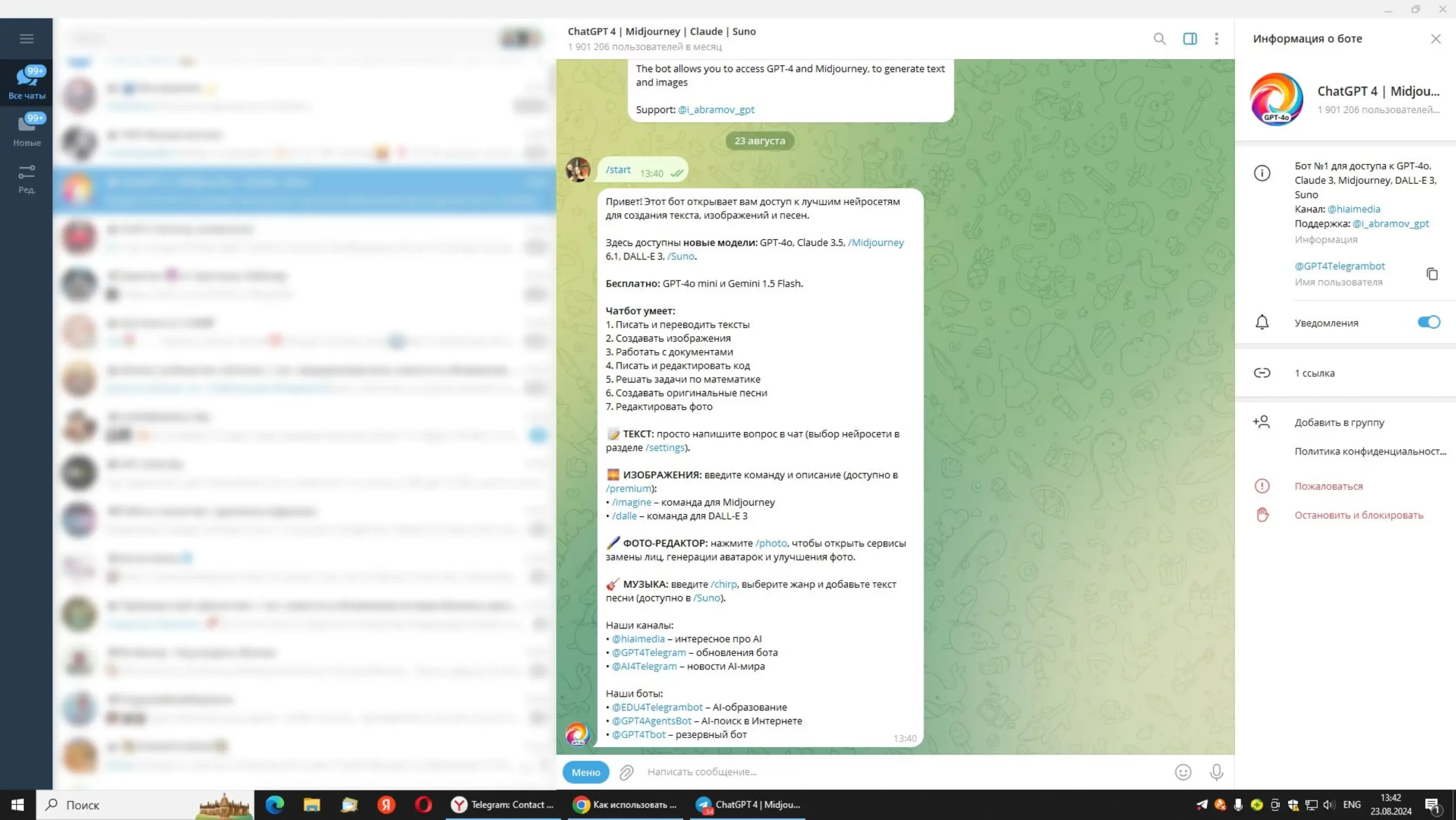
Task: Turn off the Уведомления notifications switch
Action: click(1428, 322)
